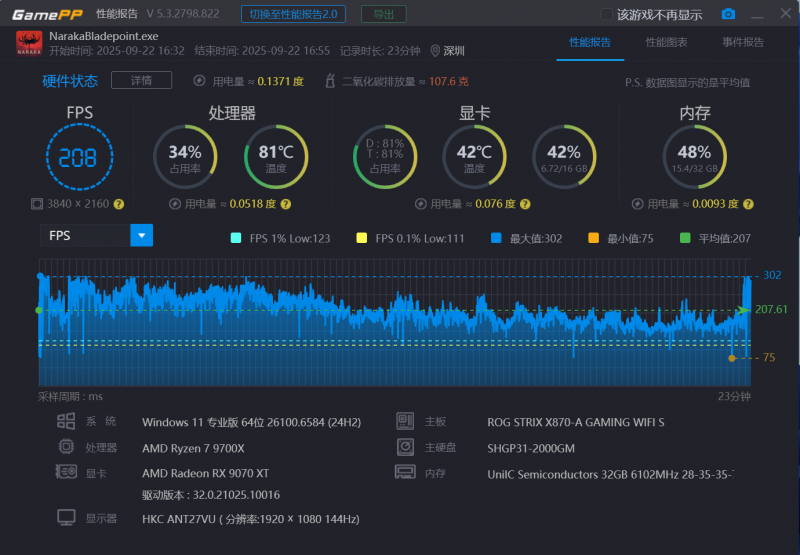Switch to the 性能图表 tab
Screen dimensions: 800x555
666,42
